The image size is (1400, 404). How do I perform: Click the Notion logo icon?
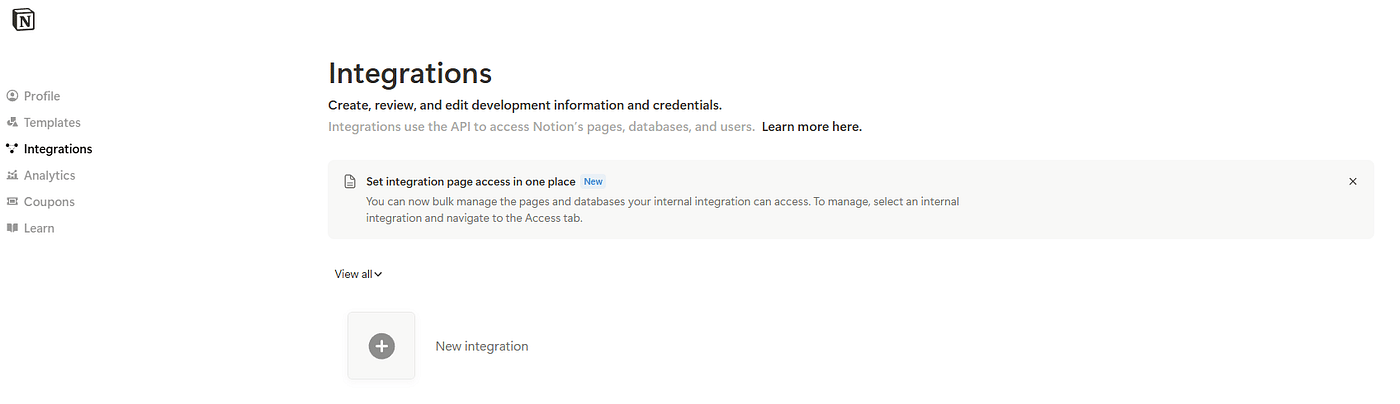click(x=23, y=20)
